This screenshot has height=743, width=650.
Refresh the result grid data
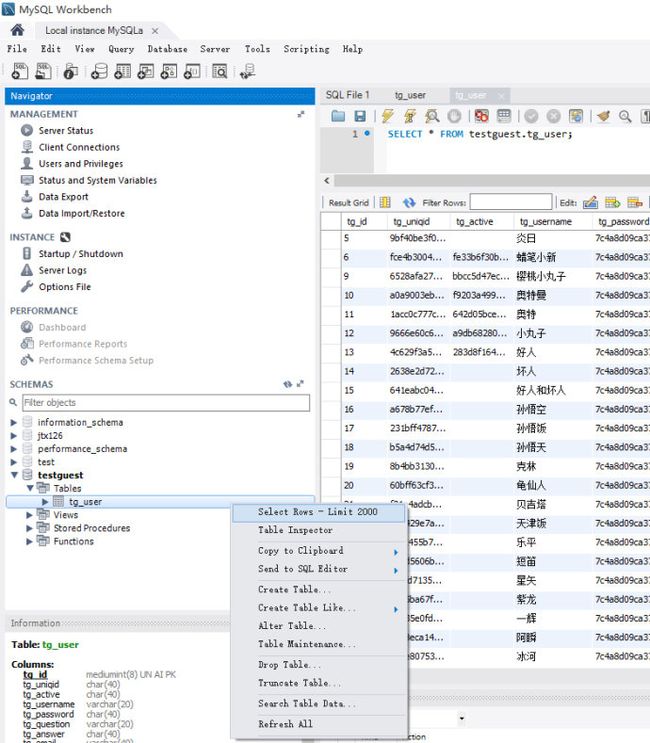pyautogui.click(x=409, y=203)
